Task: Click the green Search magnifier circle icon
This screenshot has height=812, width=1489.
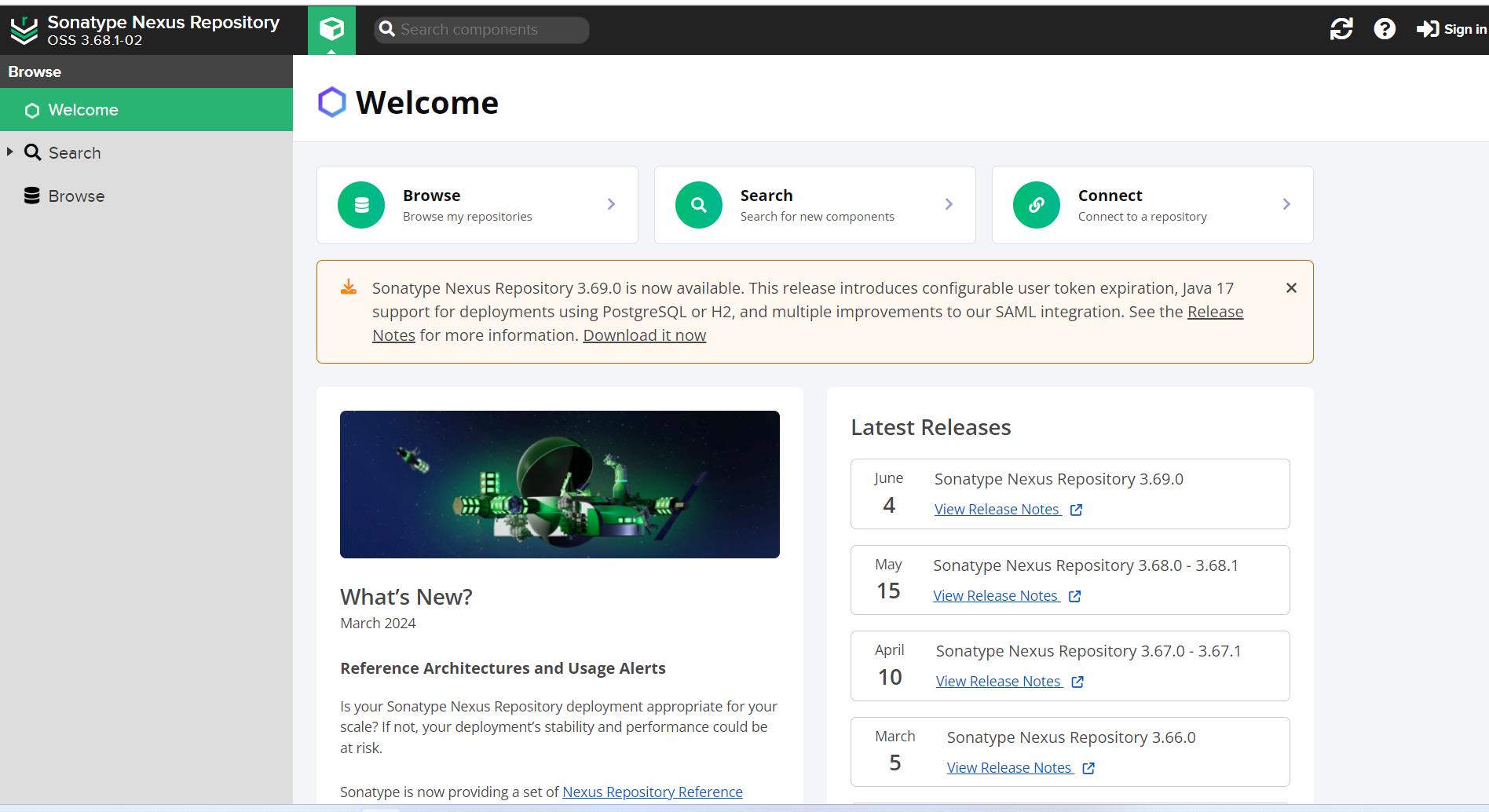Action: point(699,205)
